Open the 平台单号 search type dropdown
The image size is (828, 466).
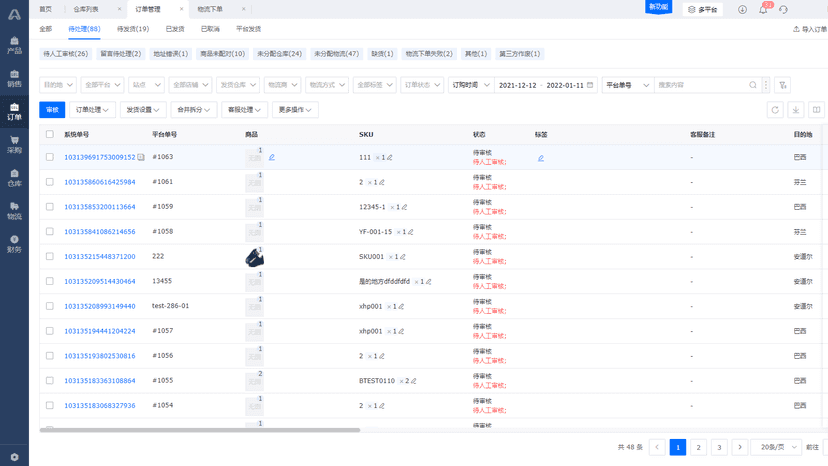628,85
